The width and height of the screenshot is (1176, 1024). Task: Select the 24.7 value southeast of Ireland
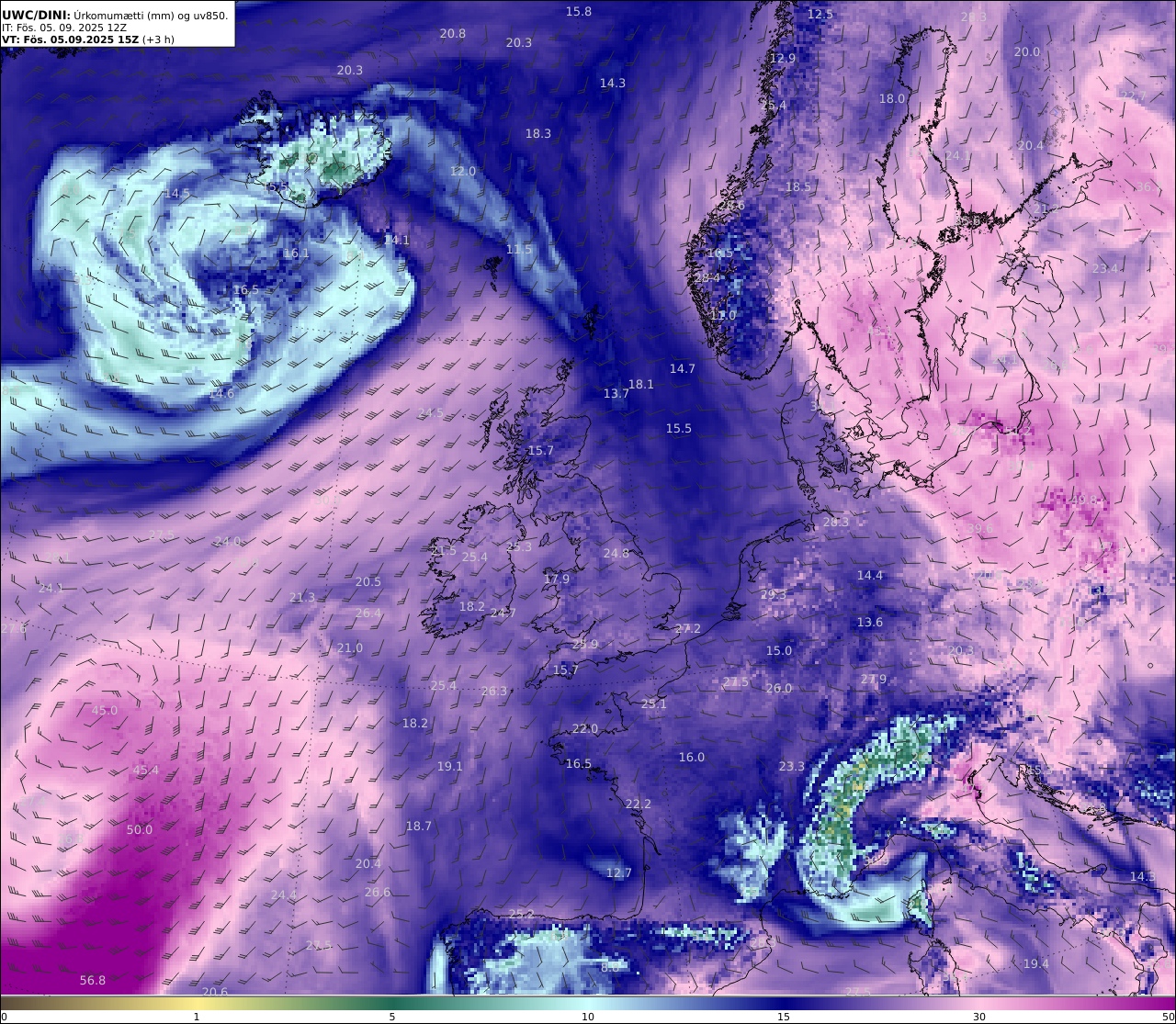pyautogui.click(x=503, y=613)
